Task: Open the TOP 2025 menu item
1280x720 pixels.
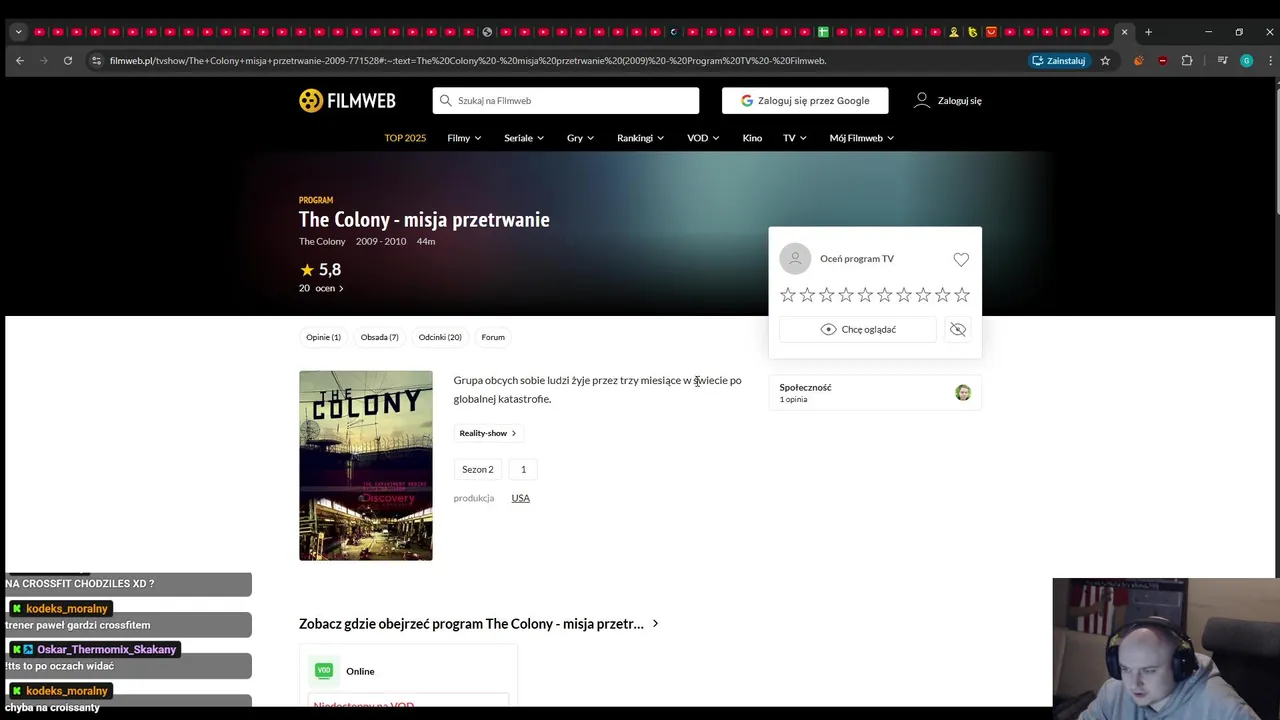Action: pyautogui.click(x=405, y=138)
